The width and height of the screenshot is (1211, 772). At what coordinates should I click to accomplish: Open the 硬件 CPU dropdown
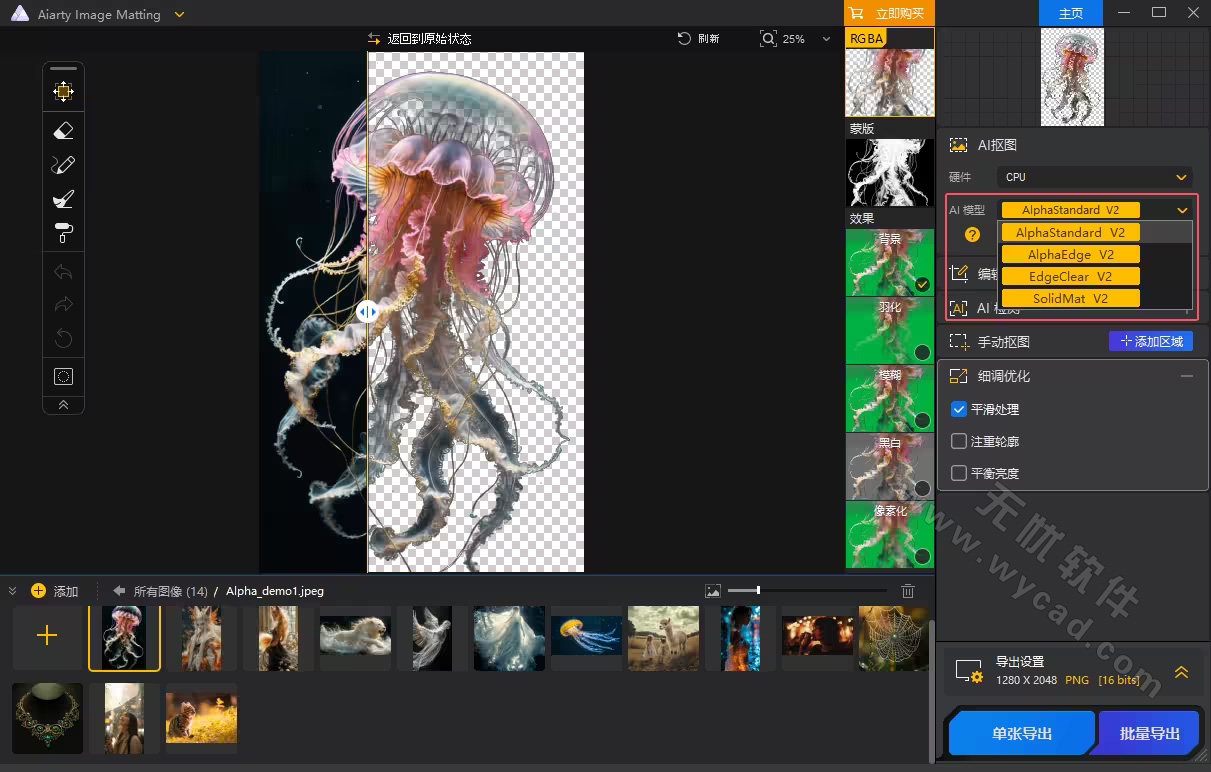pos(1095,177)
